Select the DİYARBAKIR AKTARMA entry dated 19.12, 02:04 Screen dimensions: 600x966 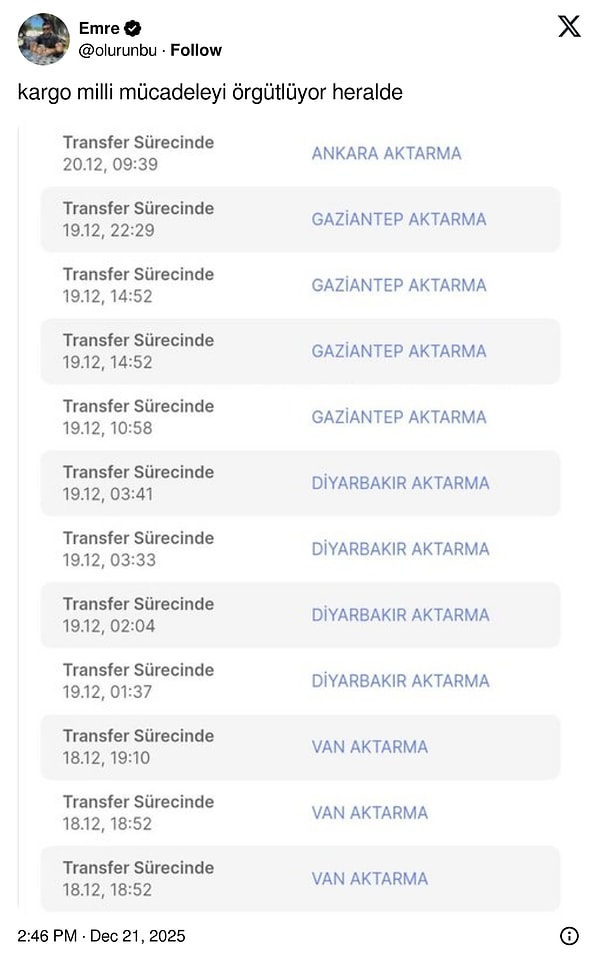[x=398, y=615]
